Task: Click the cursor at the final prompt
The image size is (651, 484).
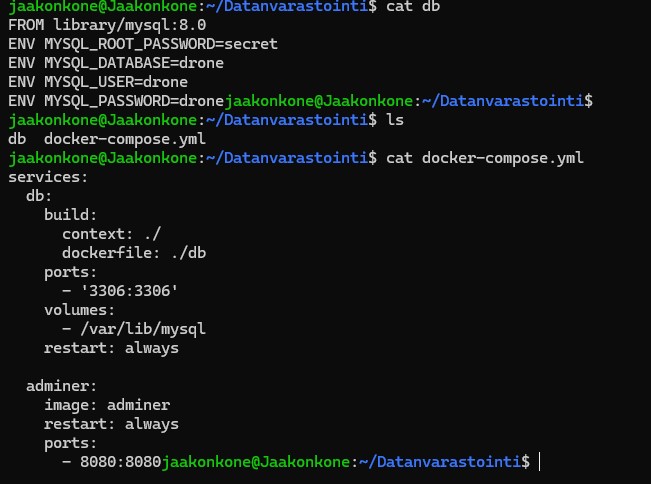Action: (539, 462)
